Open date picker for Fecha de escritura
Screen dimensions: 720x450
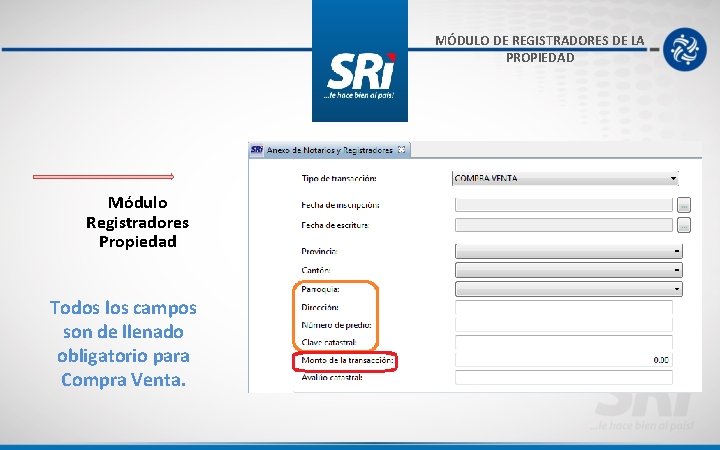(684, 225)
